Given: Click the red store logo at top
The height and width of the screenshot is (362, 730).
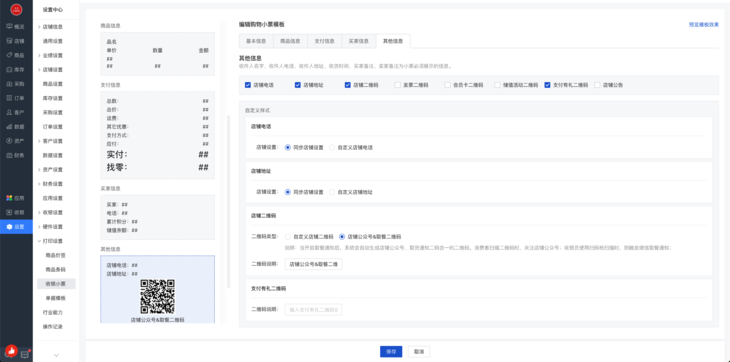Looking at the screenshot, I should [16, 9].
